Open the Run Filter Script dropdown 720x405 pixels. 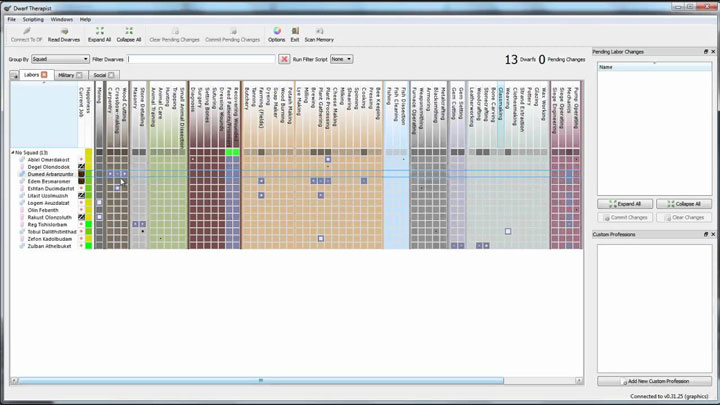click(341, 59)
